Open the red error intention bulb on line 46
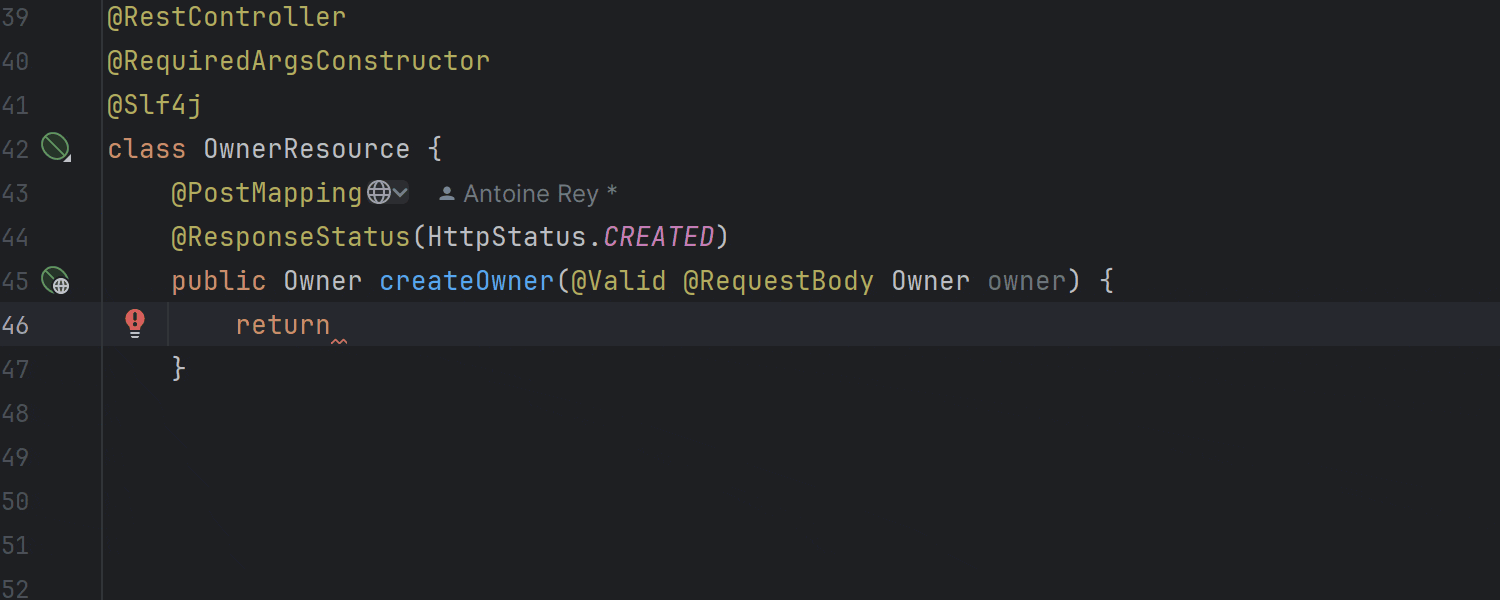Screen dimensions: 1500x600 click(135, 323)
